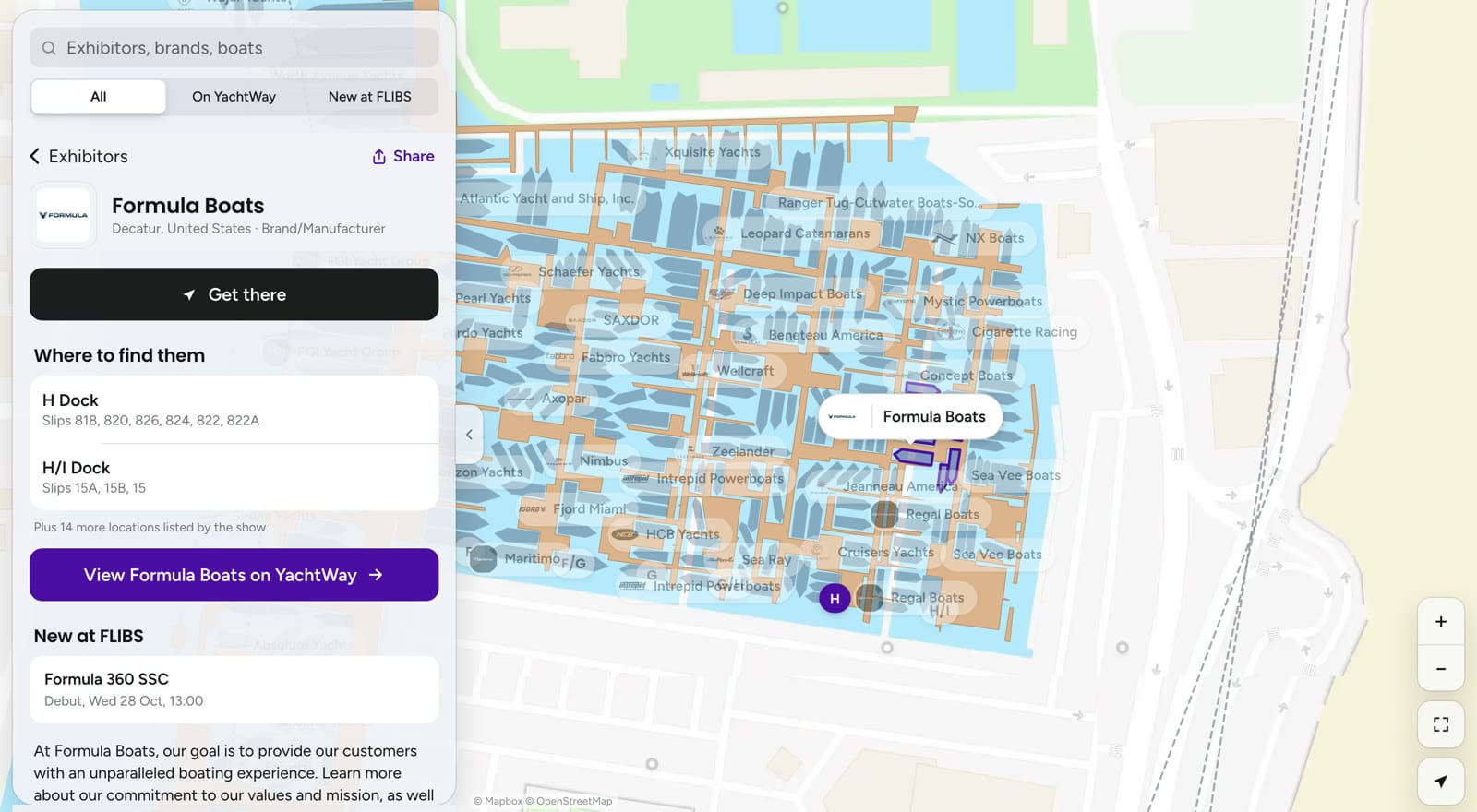Open the Mapbox attribution link
The height and width of the screenshot is (812, 1477).
(x=498, y=801)
